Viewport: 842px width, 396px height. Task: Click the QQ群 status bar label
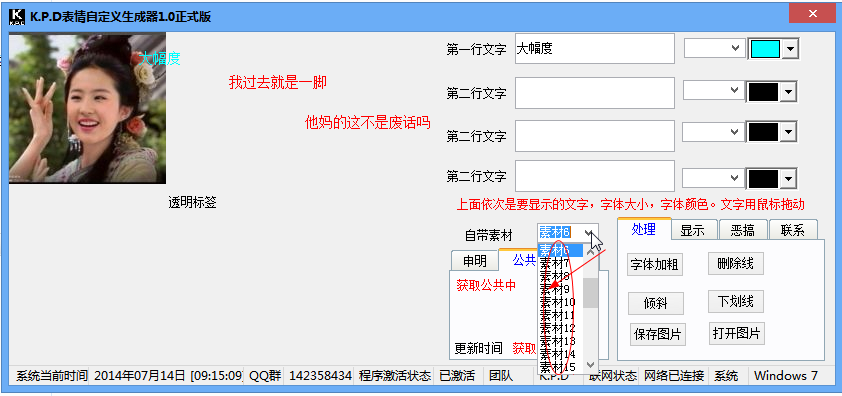265,376
